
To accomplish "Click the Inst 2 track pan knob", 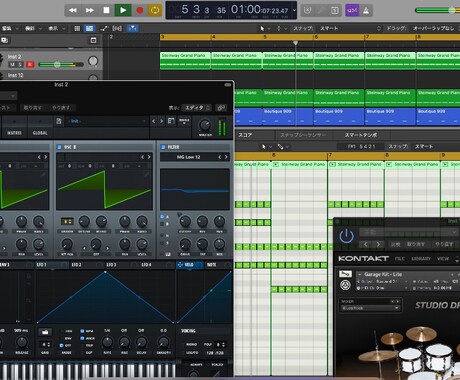I will tap(93, 61).
